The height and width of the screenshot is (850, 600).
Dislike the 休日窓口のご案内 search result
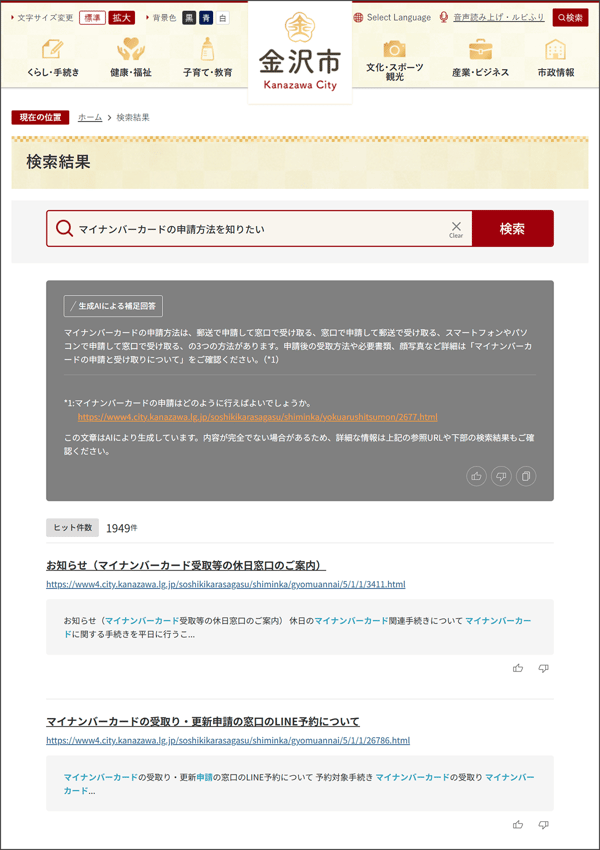[x=544, y=668]
